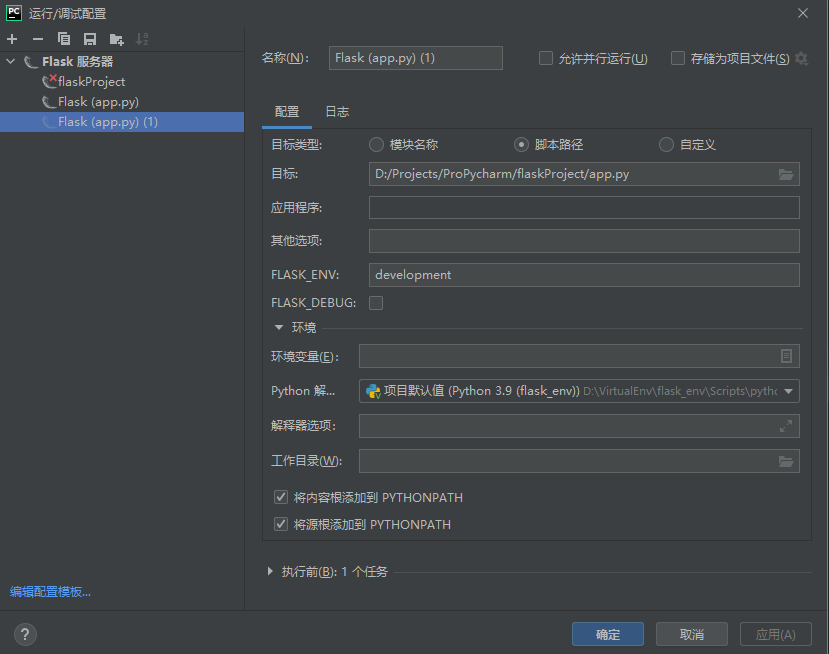Browse for working directory folder
829x654 pixels.
click(x=786, y=461)
